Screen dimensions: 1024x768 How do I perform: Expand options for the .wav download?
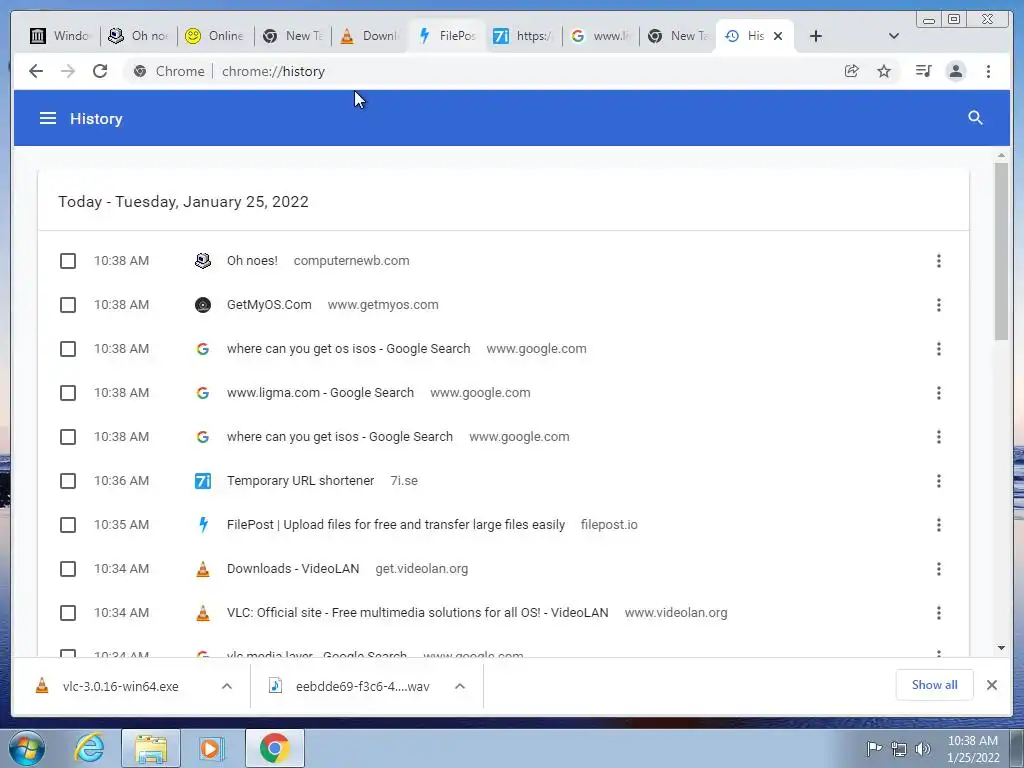tap(460, 686)
